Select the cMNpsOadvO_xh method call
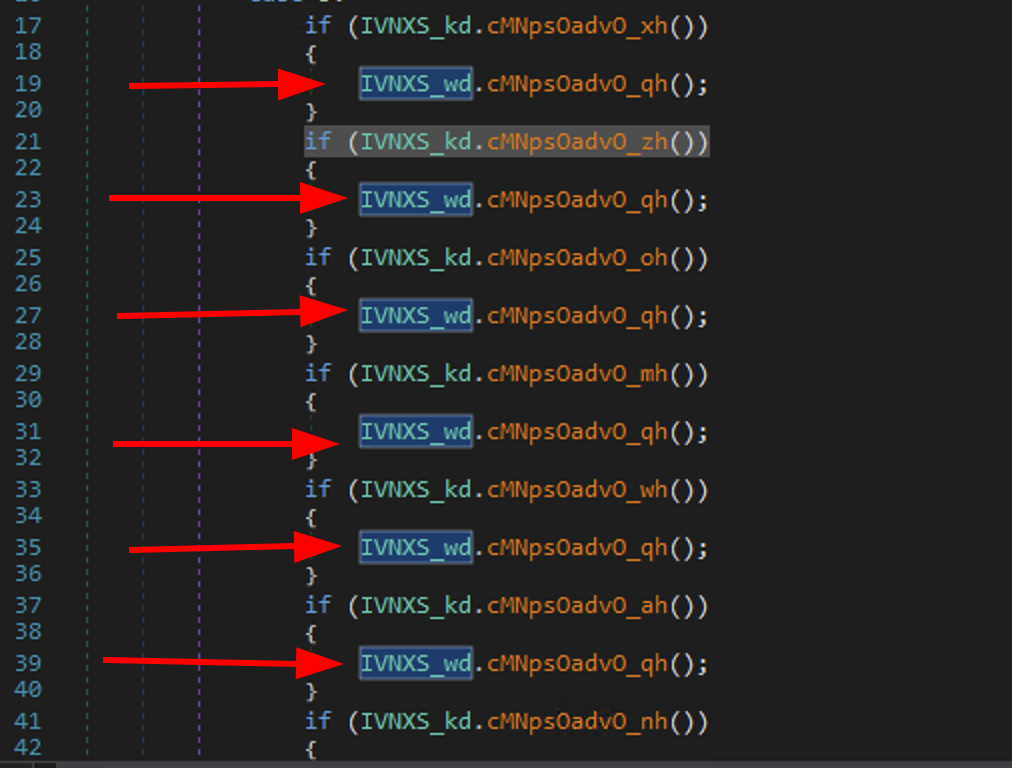The image size is (1012, 768). pos(577,26)
